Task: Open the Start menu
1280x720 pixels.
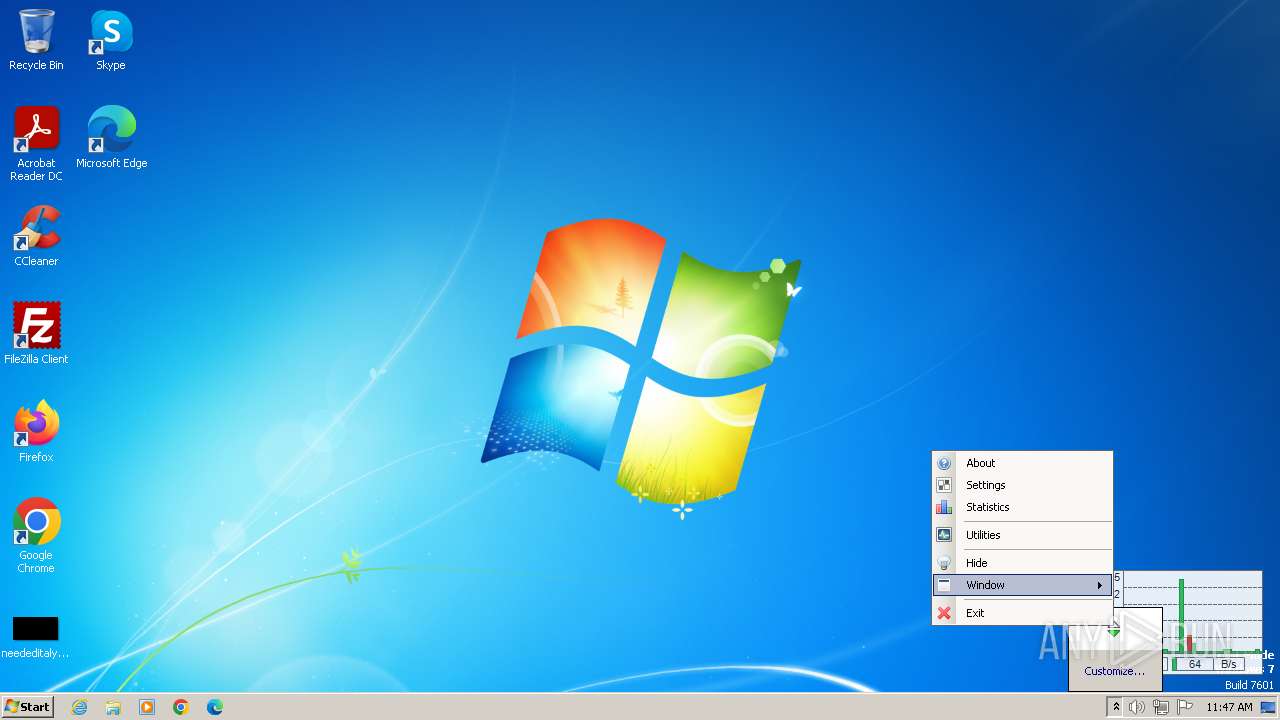Action: point(27,707)
